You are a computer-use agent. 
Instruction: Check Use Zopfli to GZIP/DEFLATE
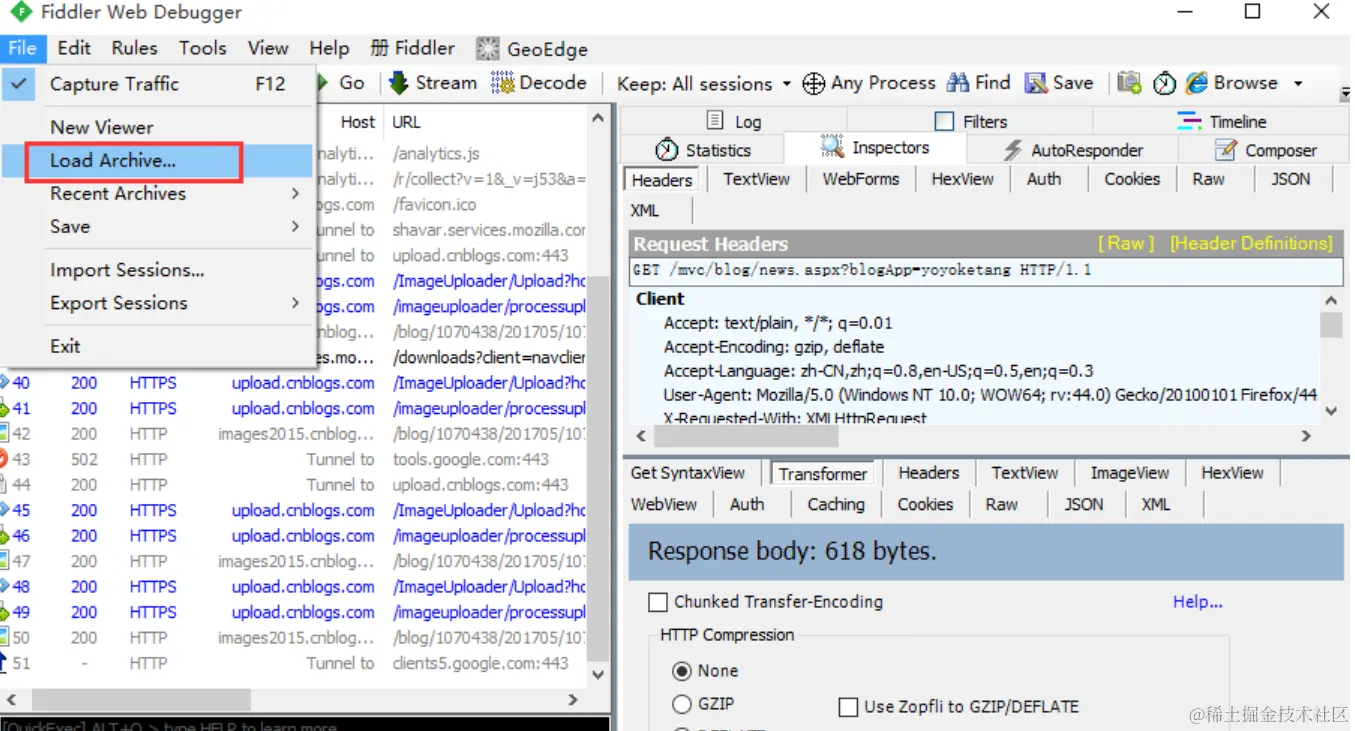[x=848, y=707]
